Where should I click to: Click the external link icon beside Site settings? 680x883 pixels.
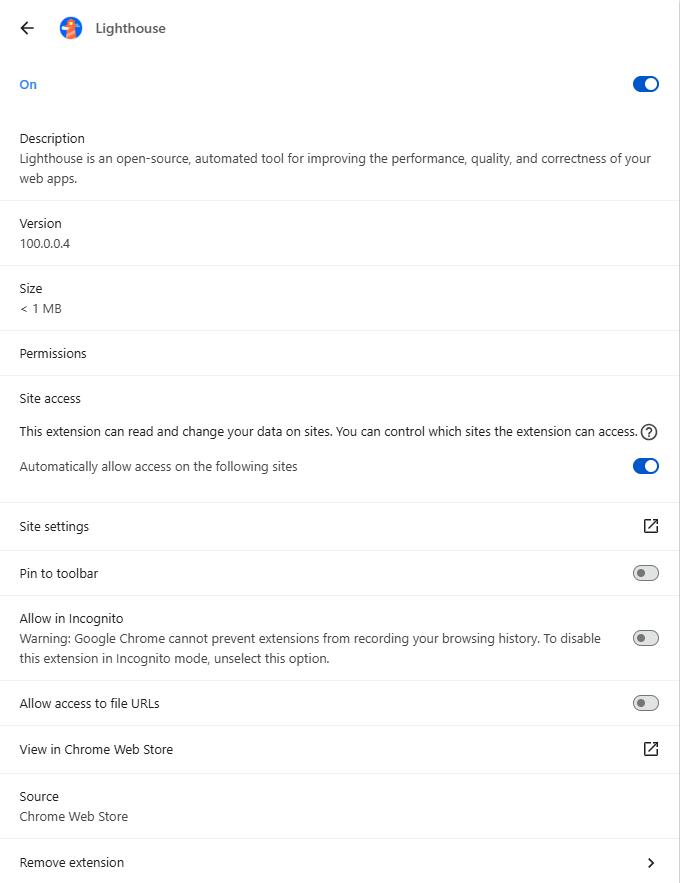651,525
